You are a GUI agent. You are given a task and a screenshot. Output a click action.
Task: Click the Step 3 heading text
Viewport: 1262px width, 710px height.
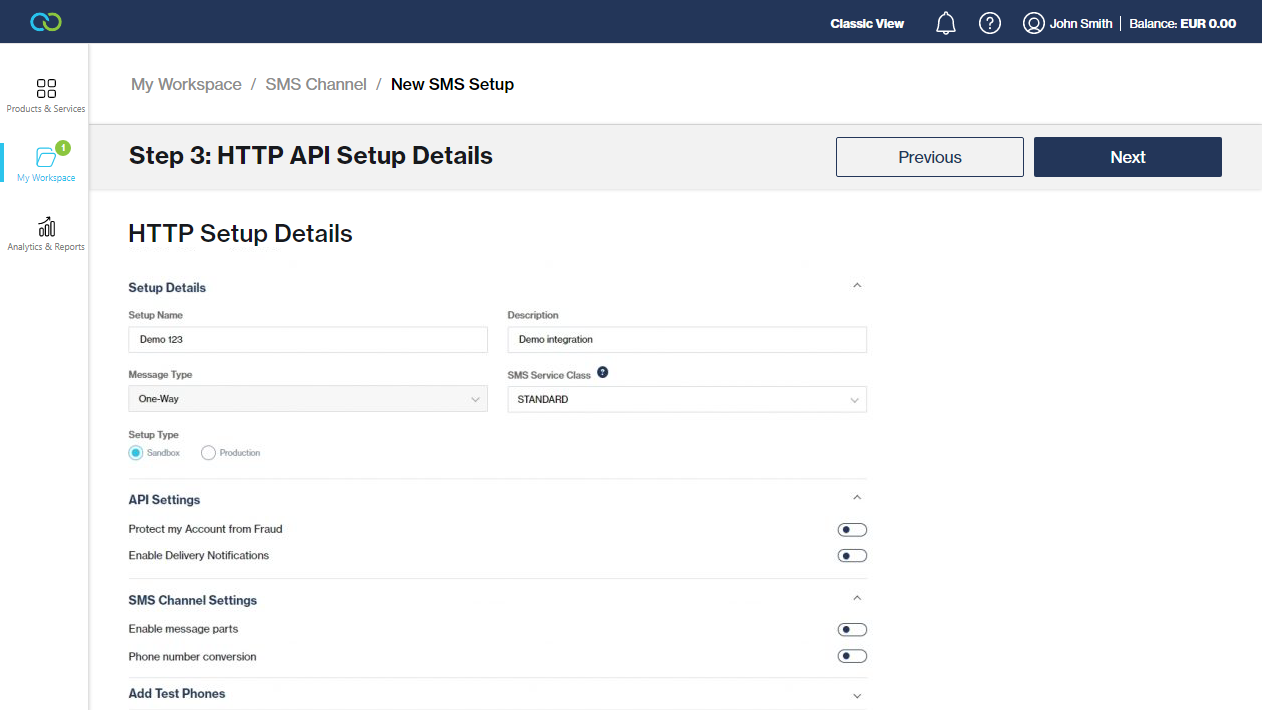[311, 156]
